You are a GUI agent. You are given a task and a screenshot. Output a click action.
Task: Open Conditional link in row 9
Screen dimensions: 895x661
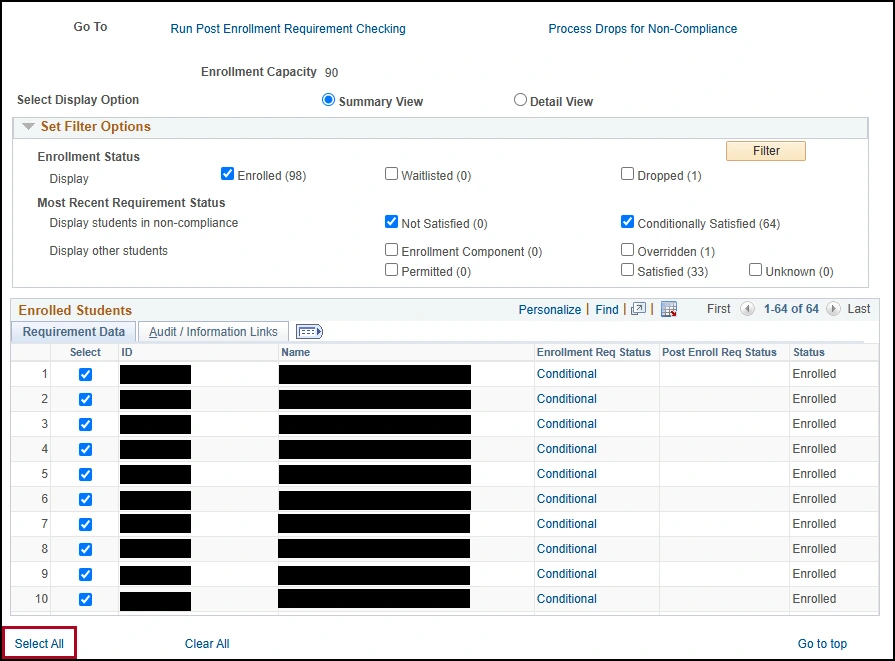point(566,574)
